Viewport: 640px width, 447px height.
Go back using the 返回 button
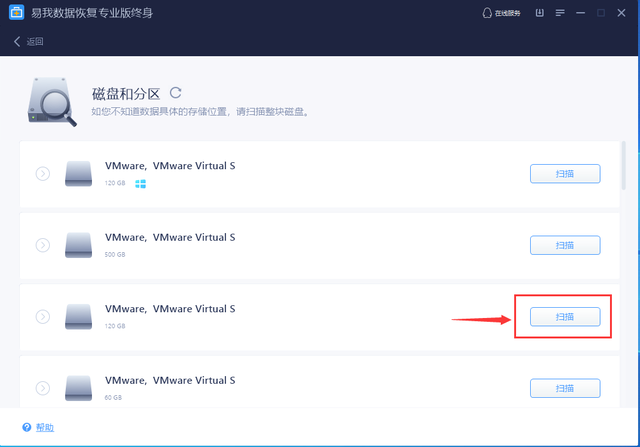pyautogui.click(x=29, y=41)
